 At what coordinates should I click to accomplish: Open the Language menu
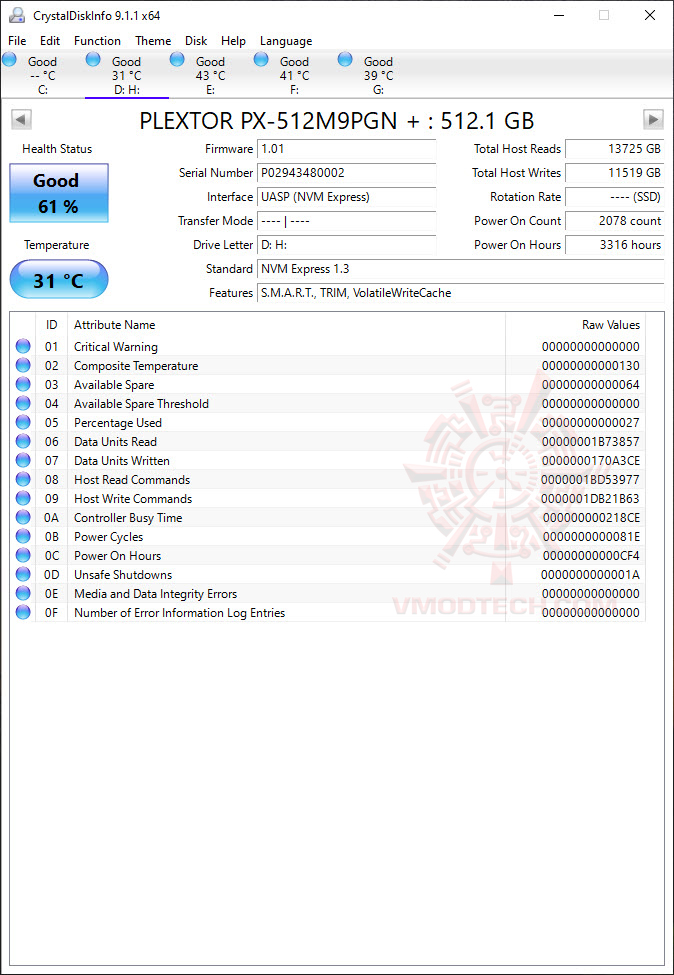click(286, 41)
